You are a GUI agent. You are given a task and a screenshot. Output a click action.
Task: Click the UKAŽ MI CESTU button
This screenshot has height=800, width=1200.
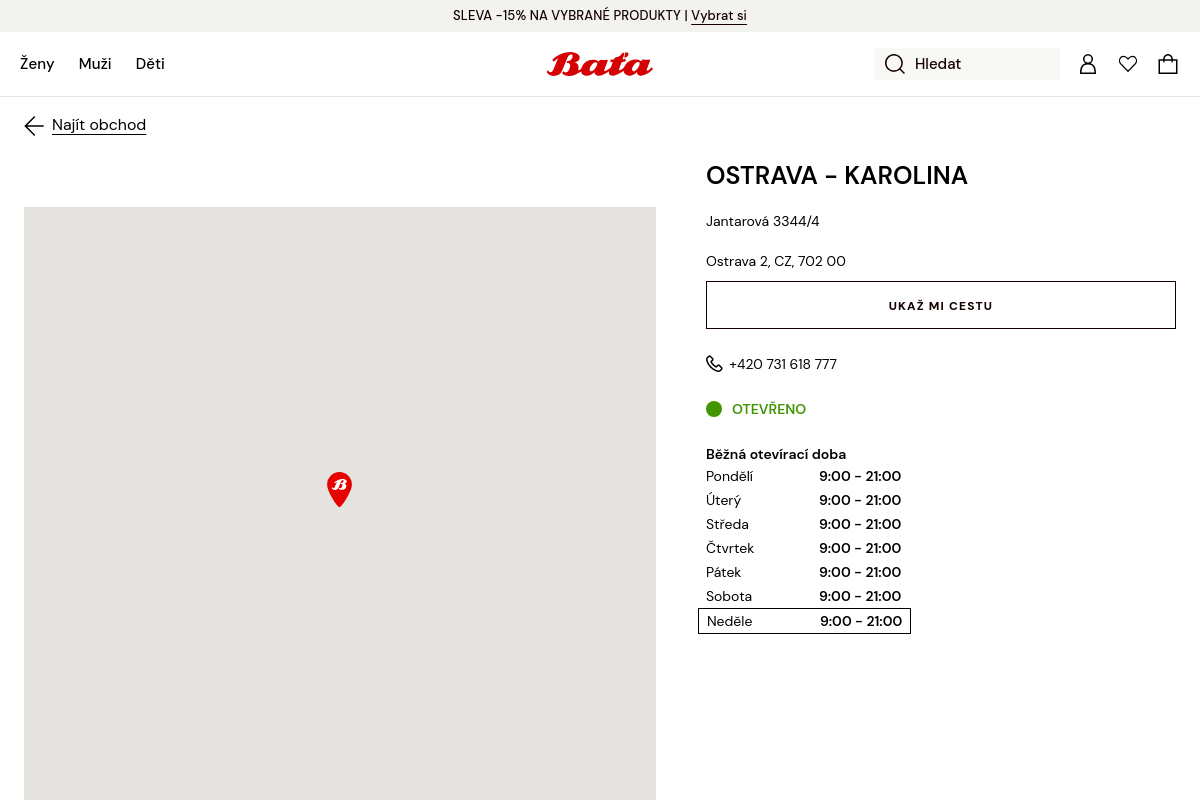[x=940, y=305]
